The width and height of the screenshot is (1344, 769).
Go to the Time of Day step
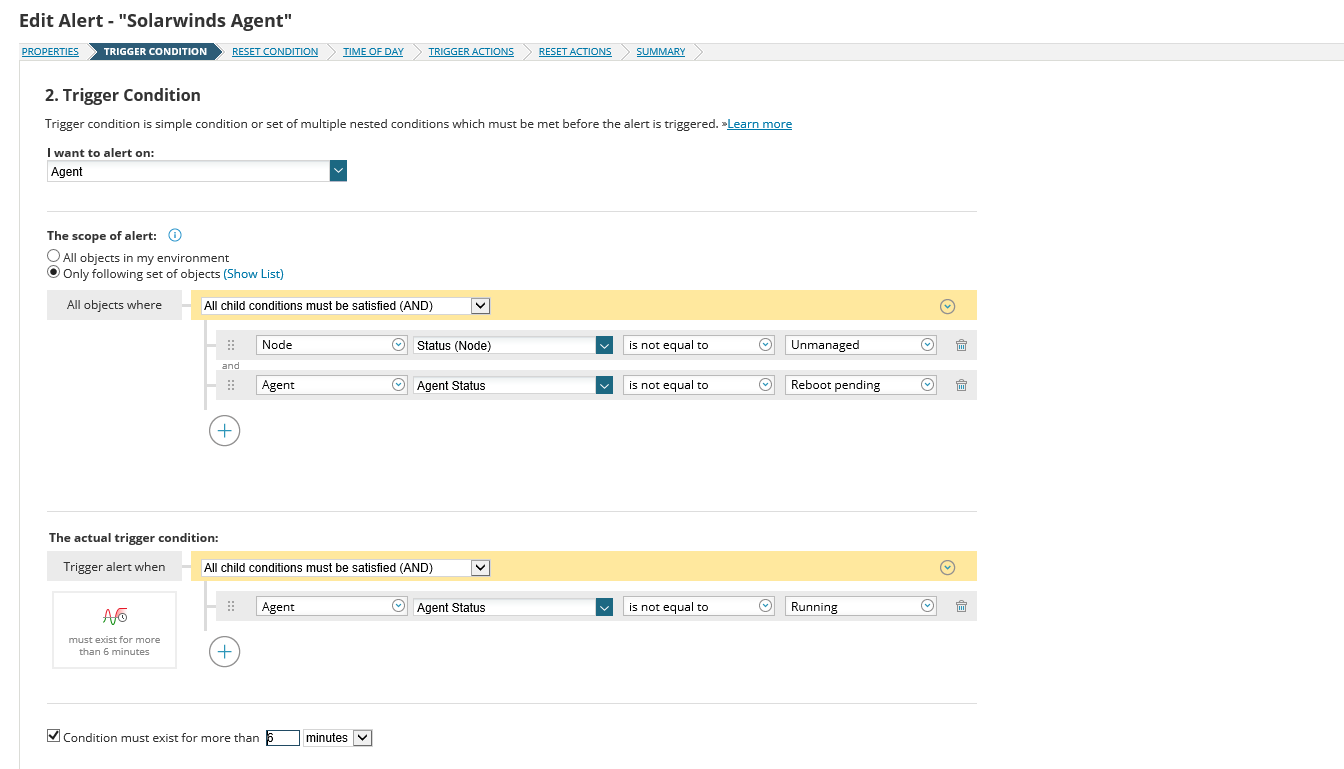(373, 52)
